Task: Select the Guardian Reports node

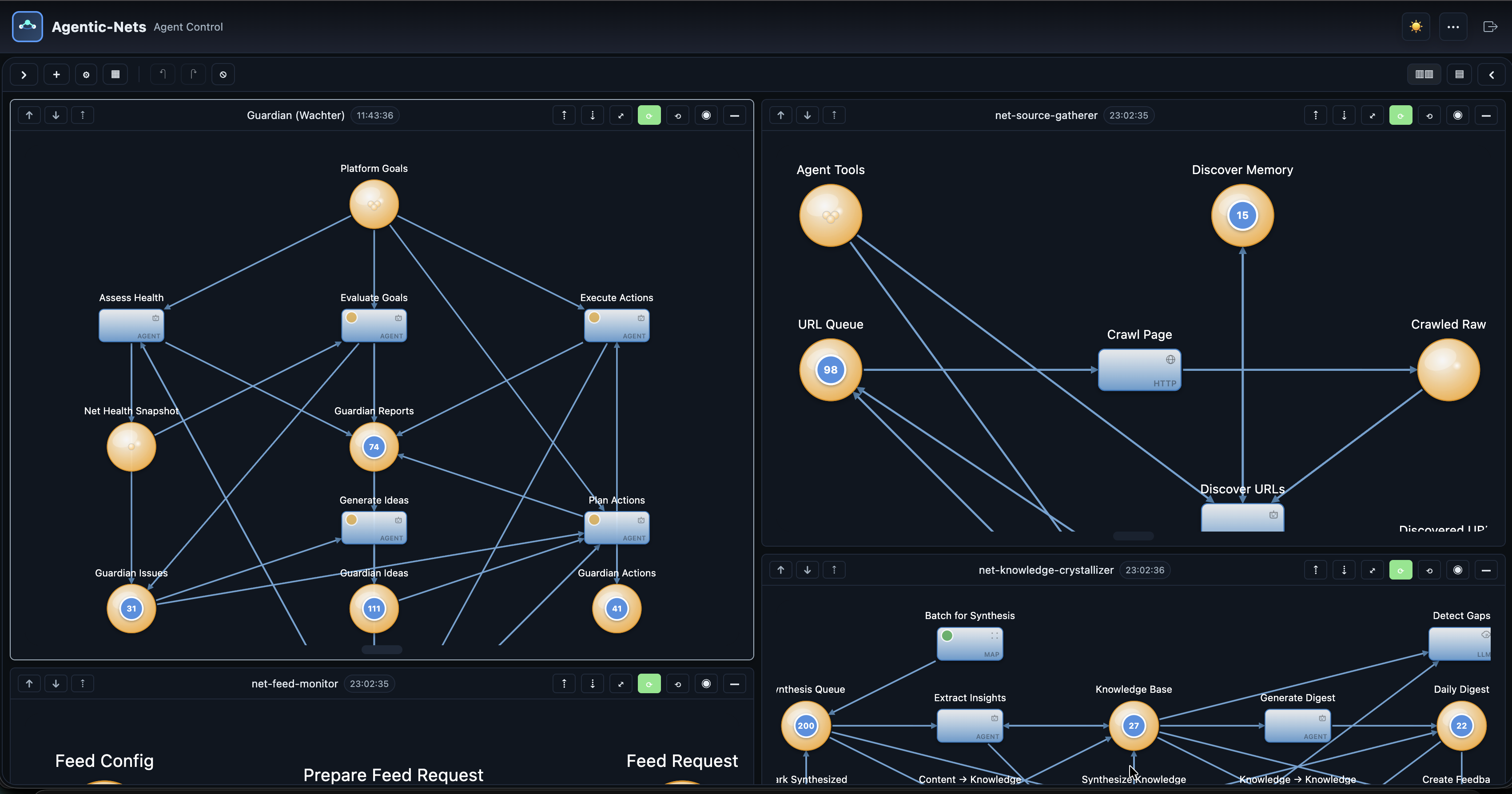Action: coord(374,447)
